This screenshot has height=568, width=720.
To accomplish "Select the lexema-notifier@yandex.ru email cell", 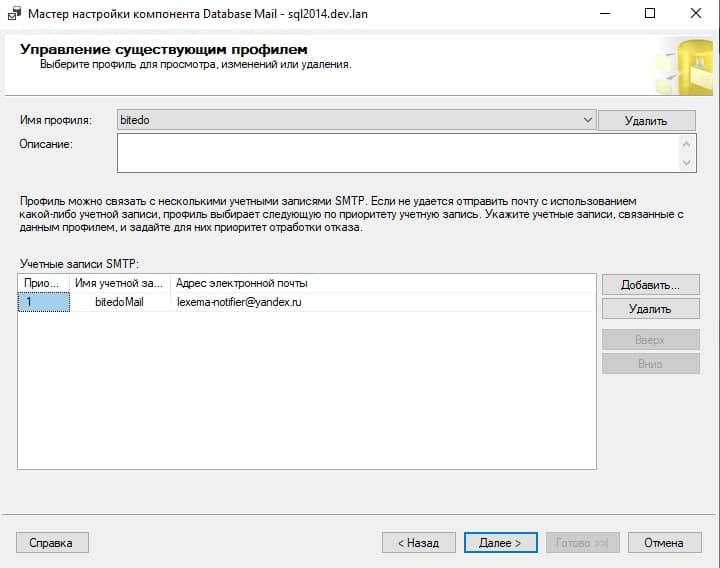I will click(x=383, y=302).
